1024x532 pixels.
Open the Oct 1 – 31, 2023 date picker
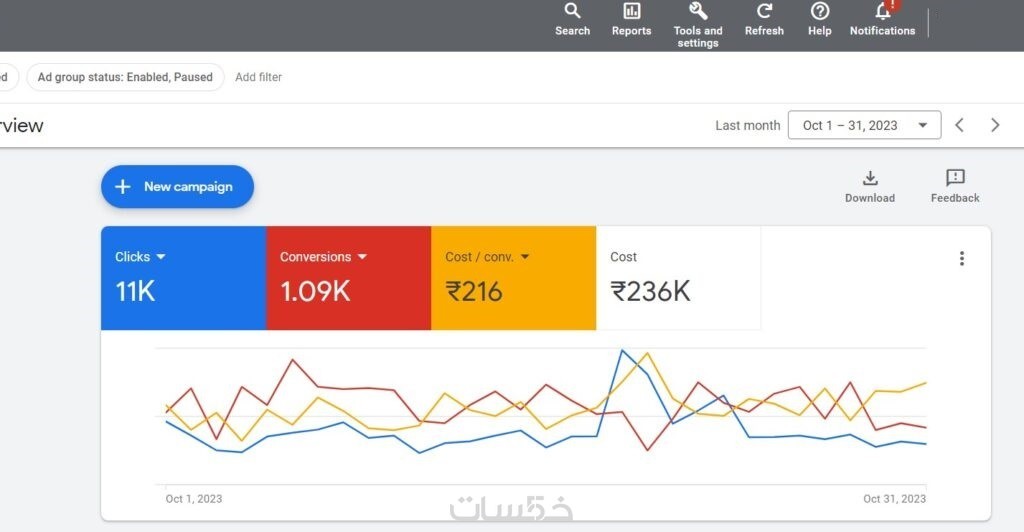864,125
